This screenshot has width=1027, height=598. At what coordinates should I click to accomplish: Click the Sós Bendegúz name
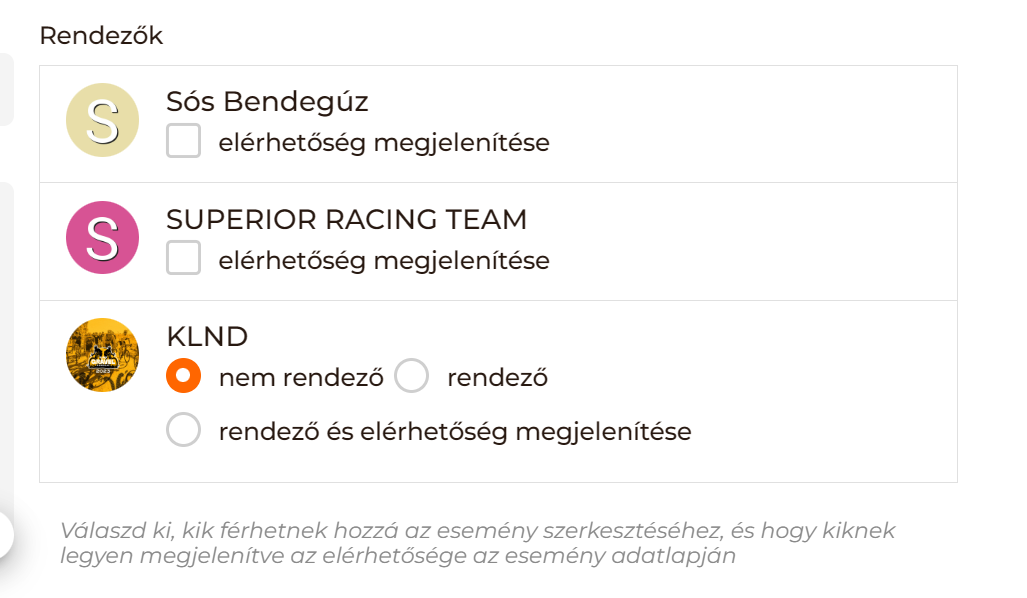click(267, 102)
